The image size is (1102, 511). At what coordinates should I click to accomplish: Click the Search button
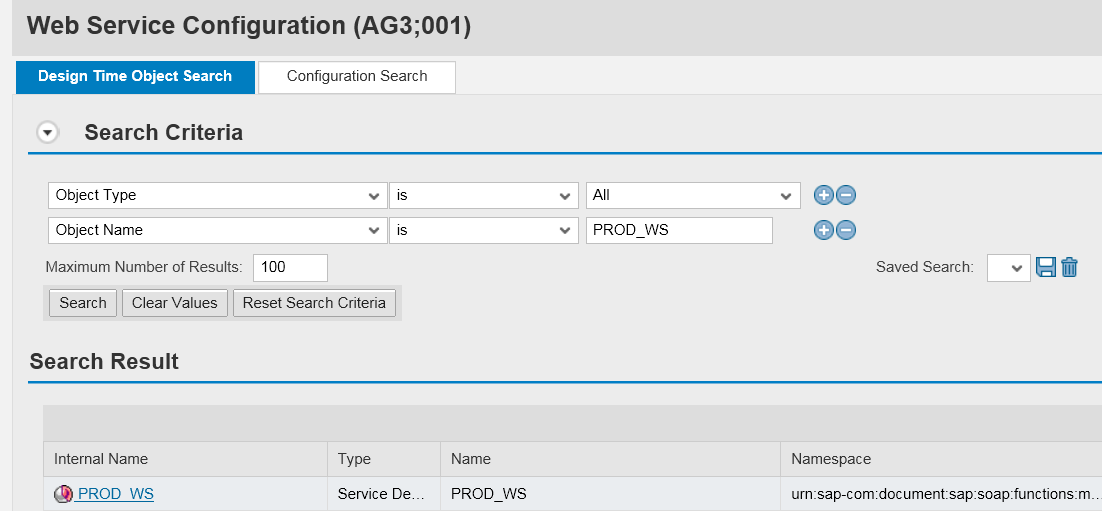coord(83,303)
